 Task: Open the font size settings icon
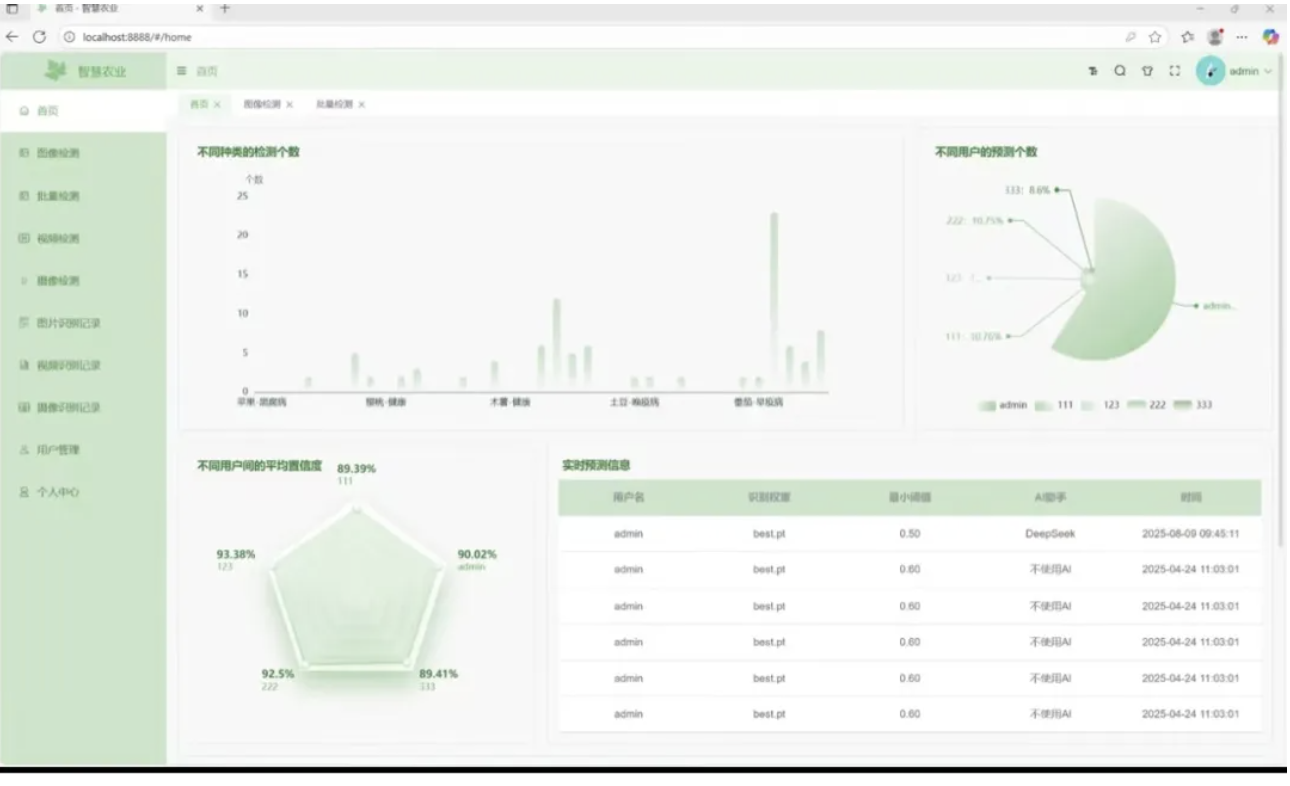1094,72
